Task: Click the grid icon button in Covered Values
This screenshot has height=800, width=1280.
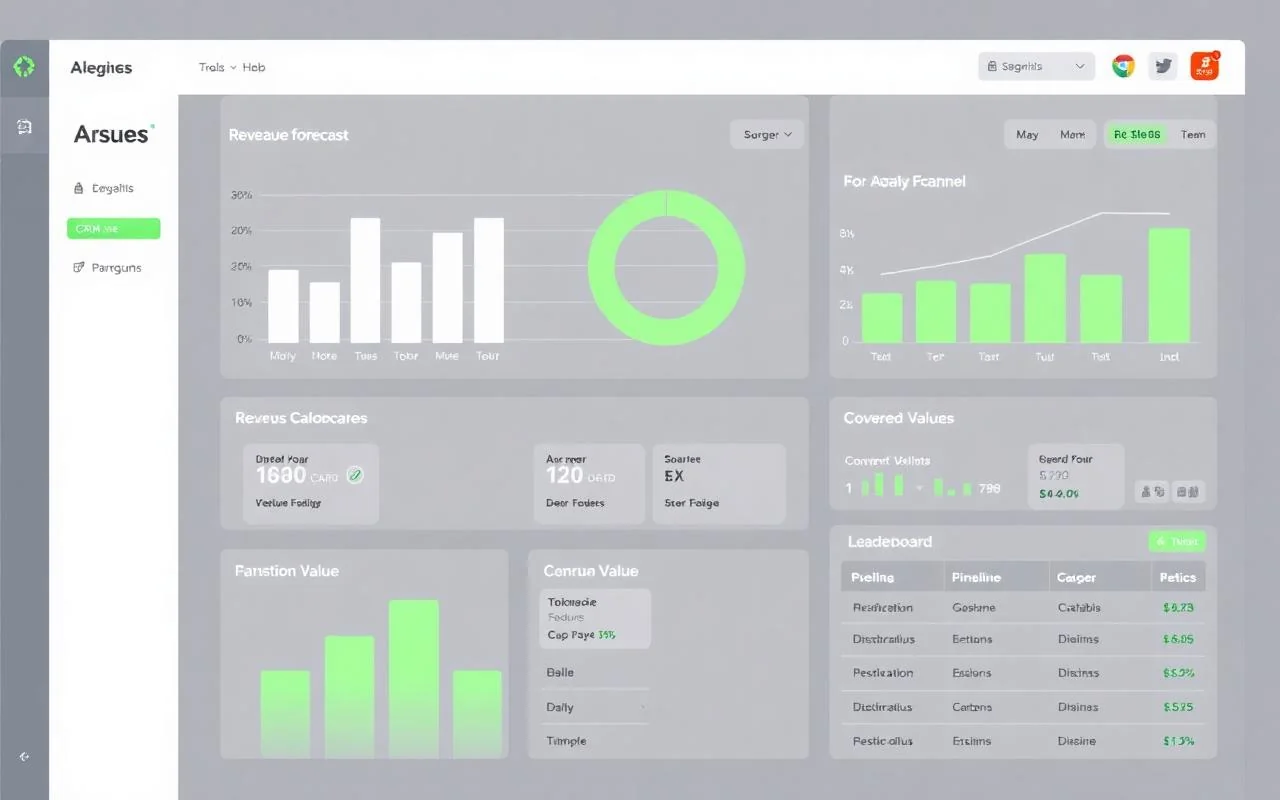Action: click(1189, 491)
